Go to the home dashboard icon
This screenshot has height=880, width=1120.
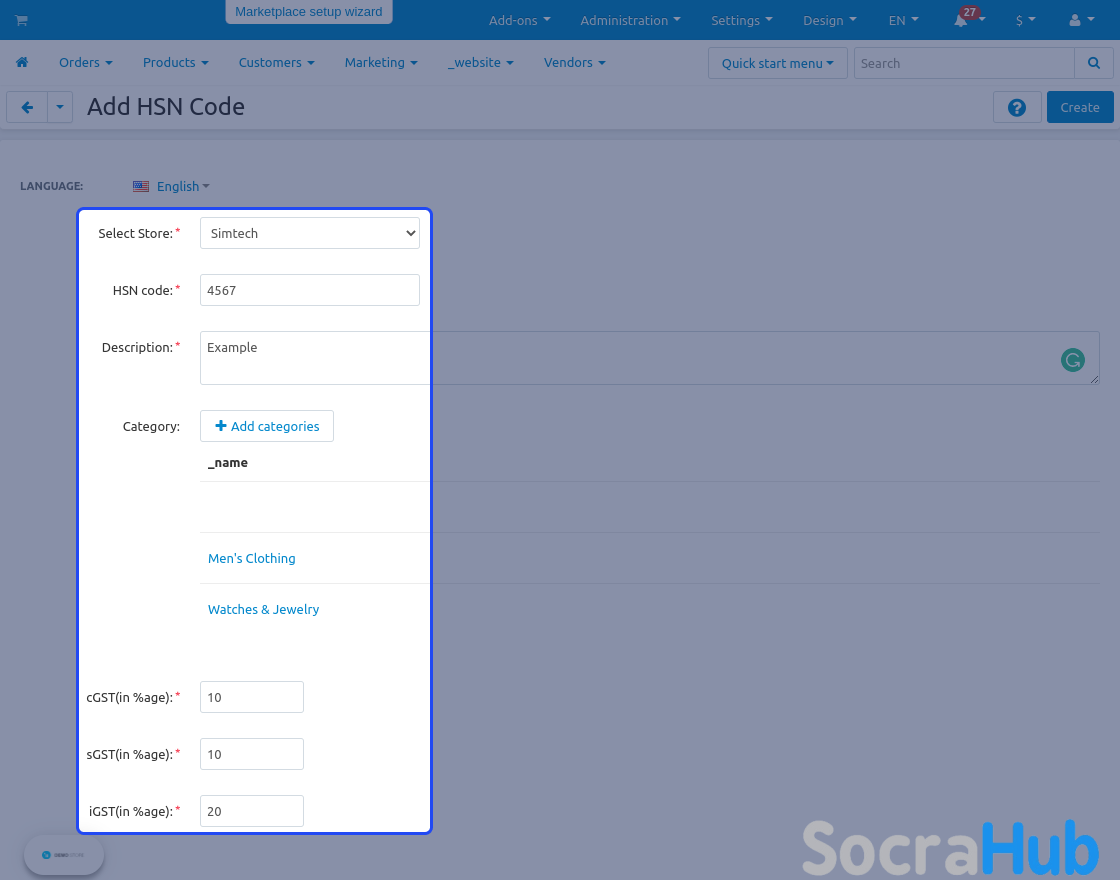click(21, 62)
